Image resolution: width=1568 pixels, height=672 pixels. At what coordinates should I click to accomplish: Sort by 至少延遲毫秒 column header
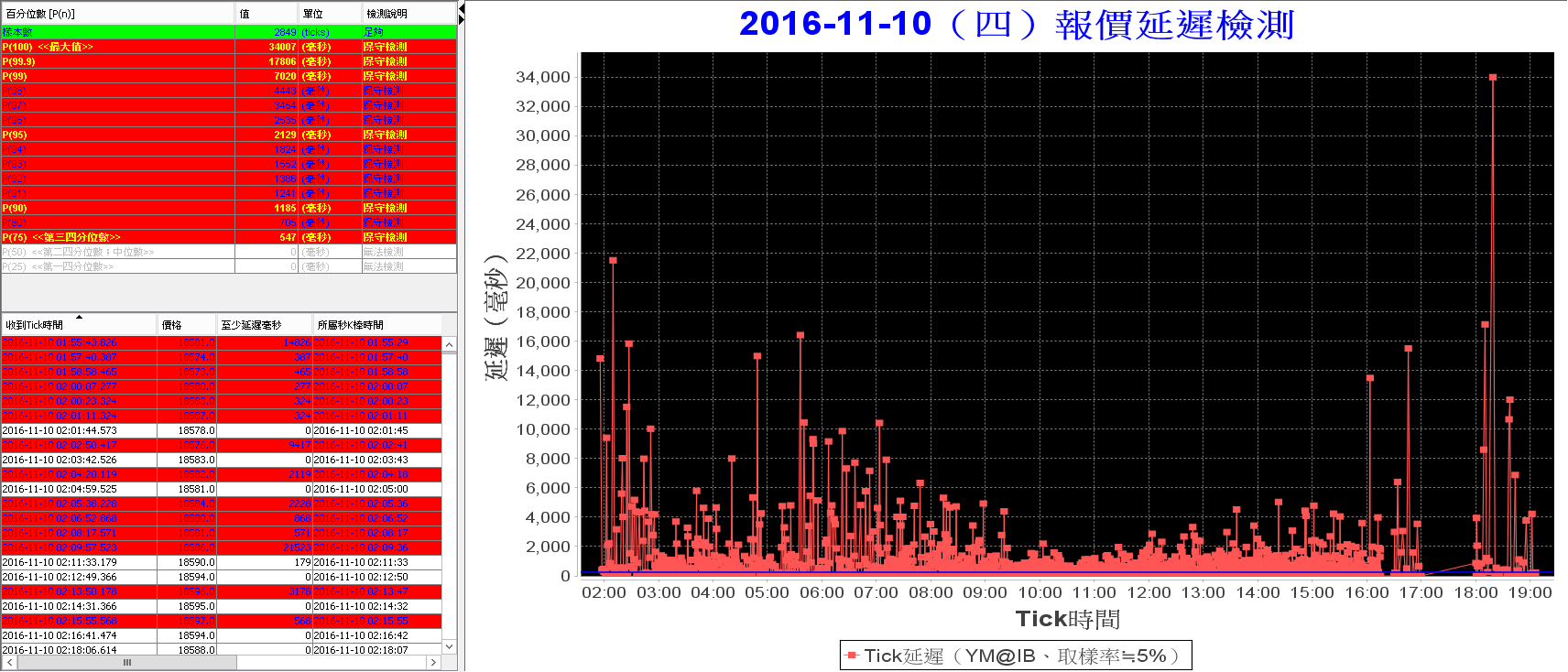coord(265,325)
